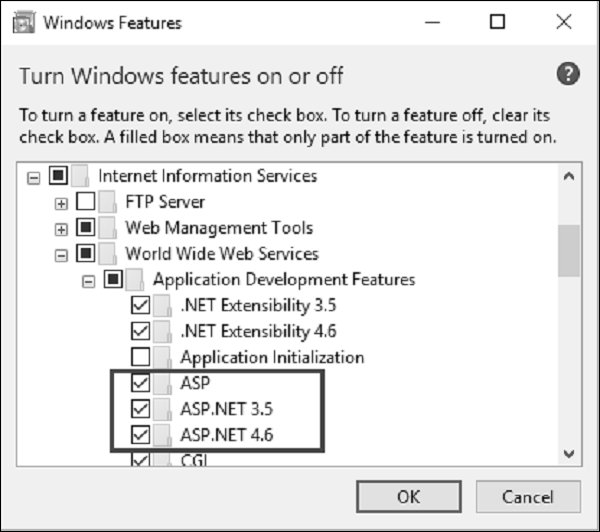Collapse the Application Development Features node
This screenshot has height=532, width=600.
(x=90, y=280)
